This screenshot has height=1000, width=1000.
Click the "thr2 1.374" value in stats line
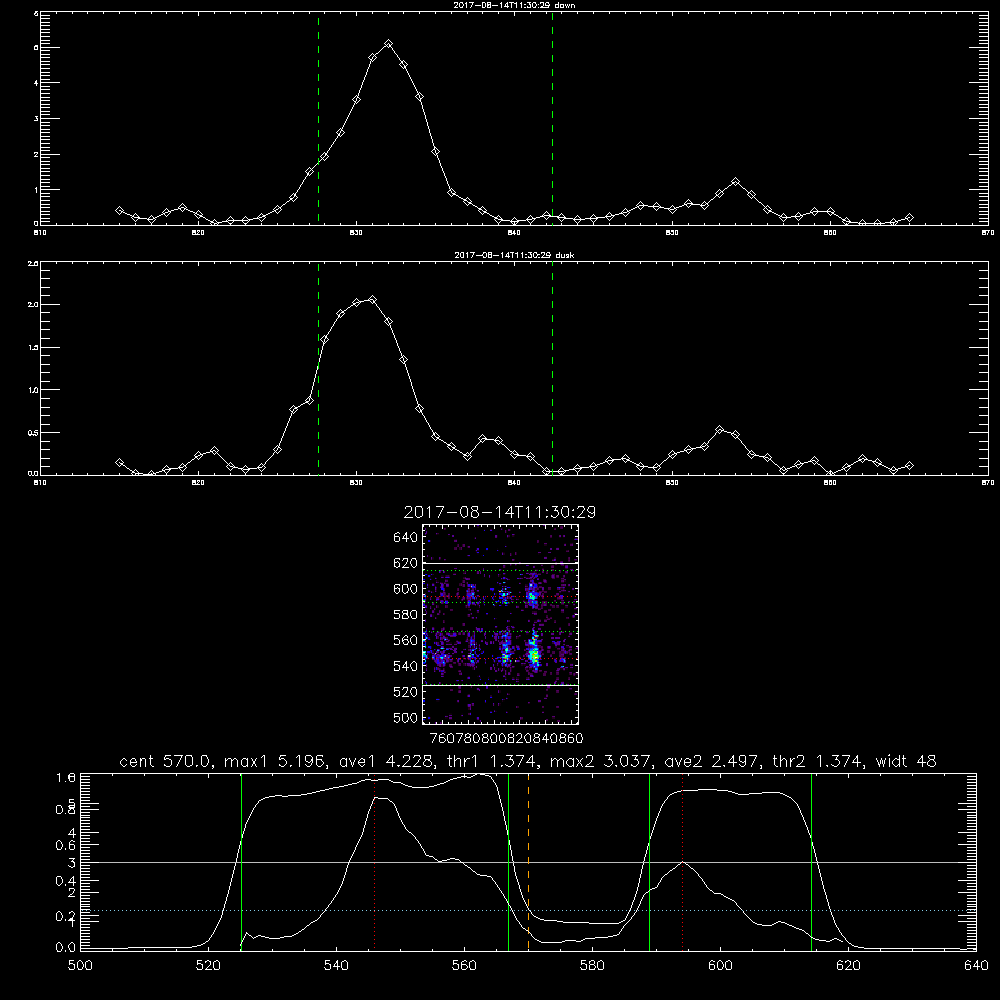pyautogui.click(x=818, y=761)
